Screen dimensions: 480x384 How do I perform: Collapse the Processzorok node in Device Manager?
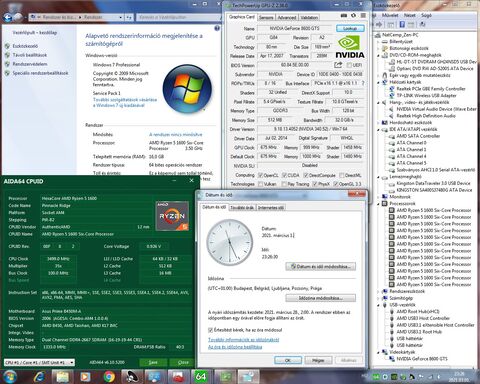(378, 204)
